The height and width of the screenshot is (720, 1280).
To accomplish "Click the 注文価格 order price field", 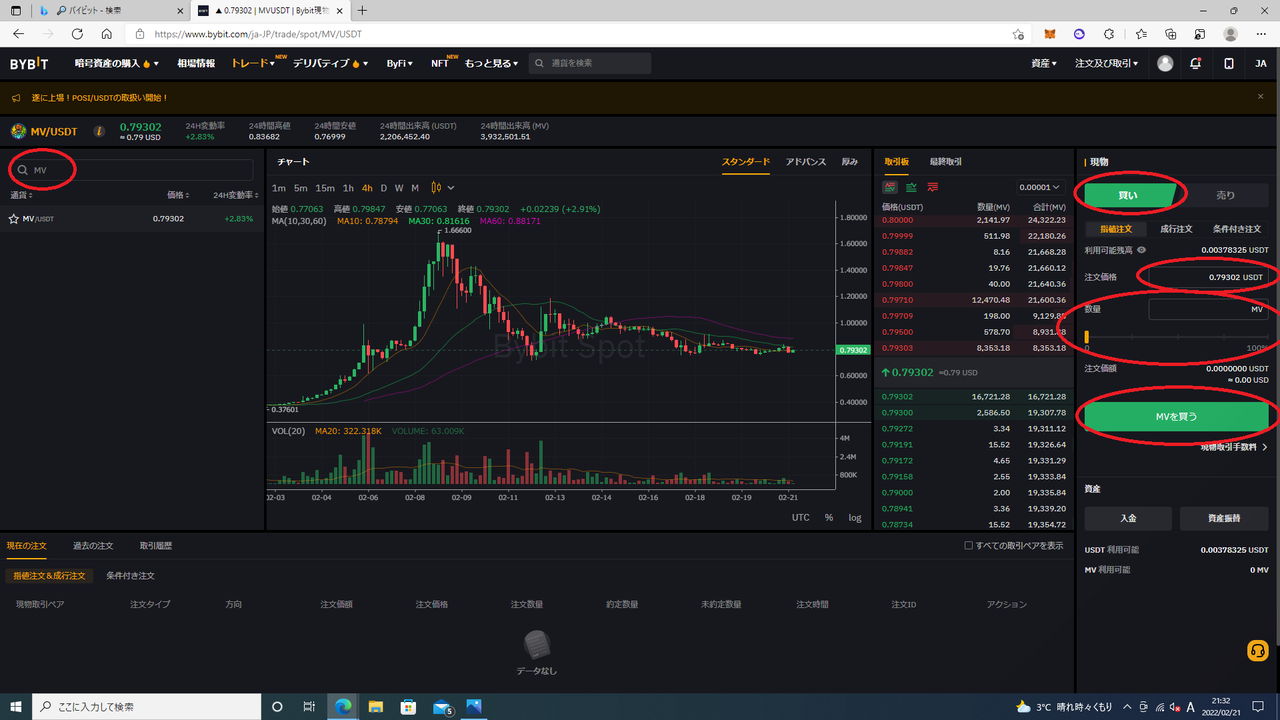I will click(x=1208, y=276).
